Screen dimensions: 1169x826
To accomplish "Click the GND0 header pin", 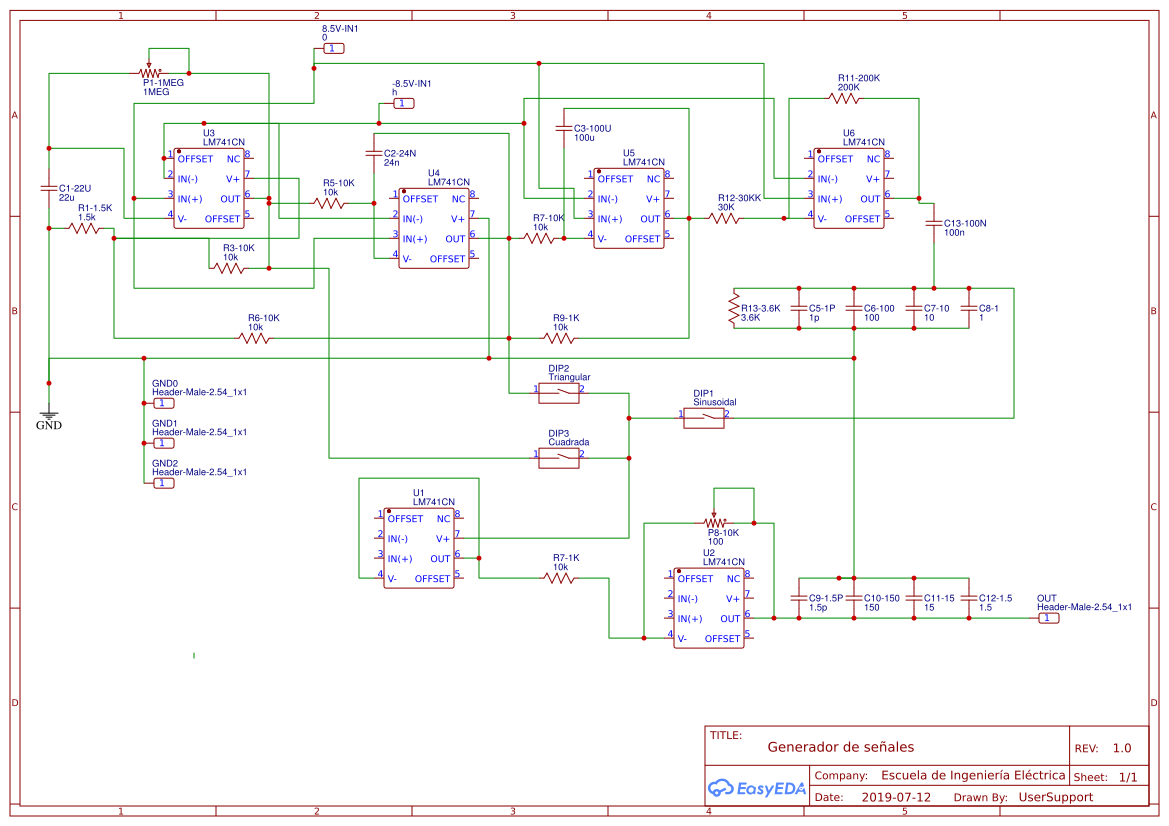I will (163, 403).
